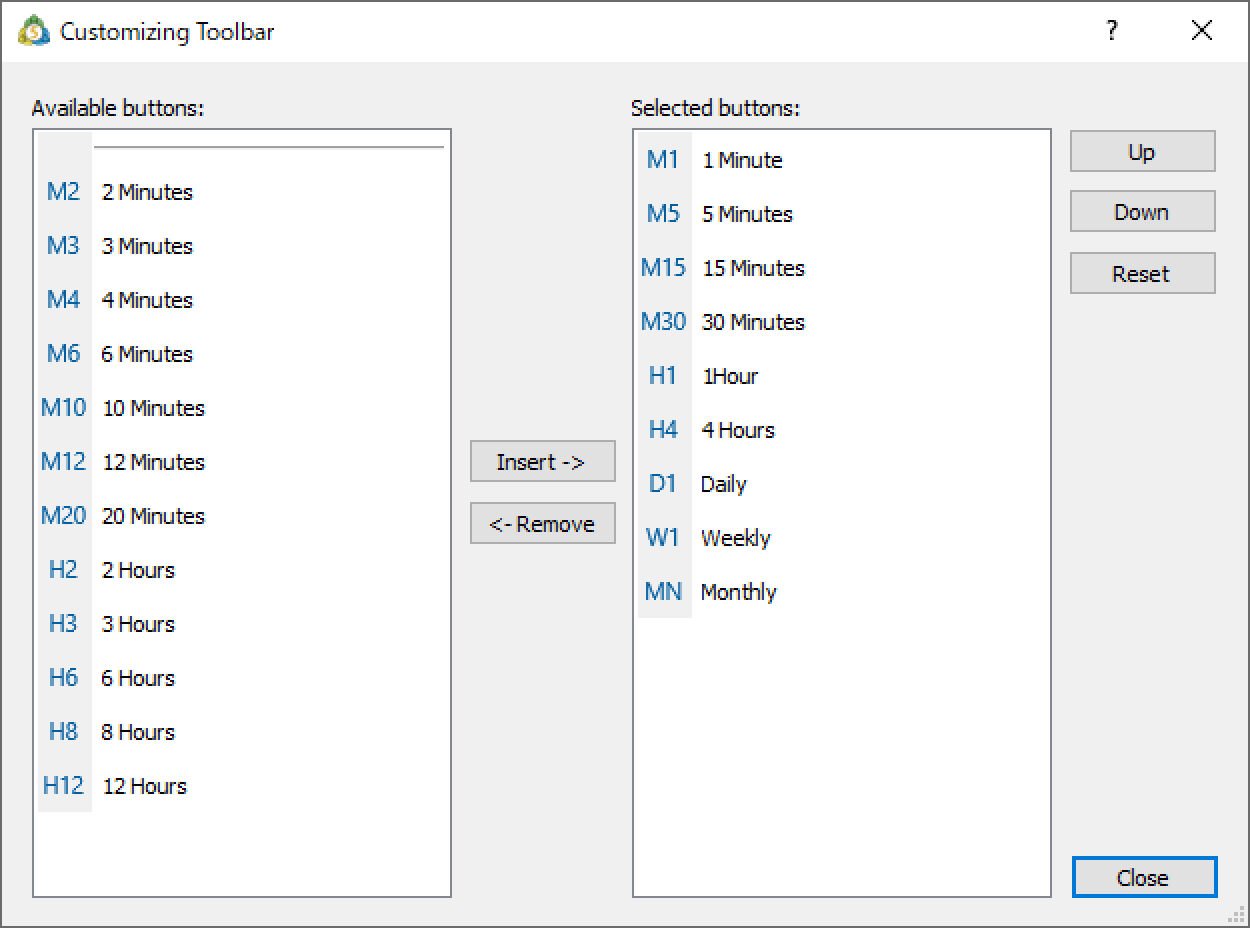Image resolution: width=1250 pixels, height=928 pixels.
Task: Select '12 Minutes' in Available buttons
Action: pos(153,462)
